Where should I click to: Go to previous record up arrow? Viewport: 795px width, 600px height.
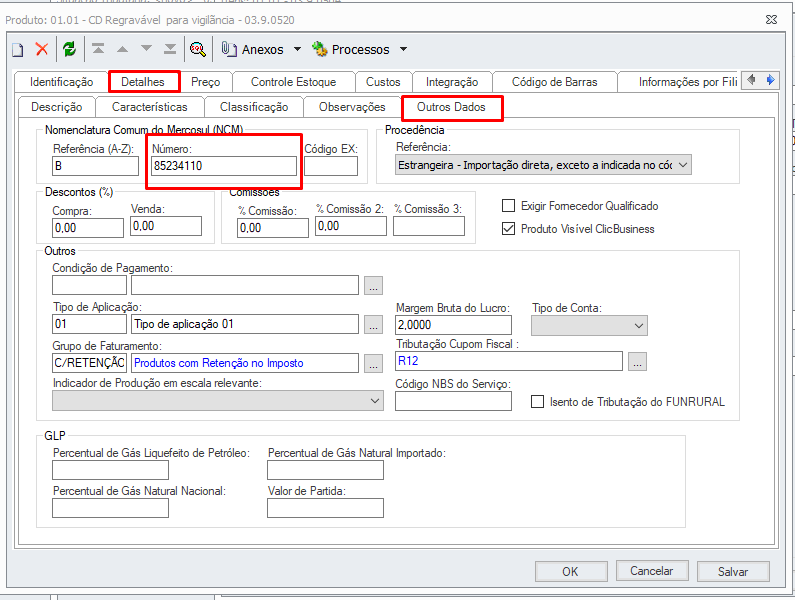tap(122, 49)
